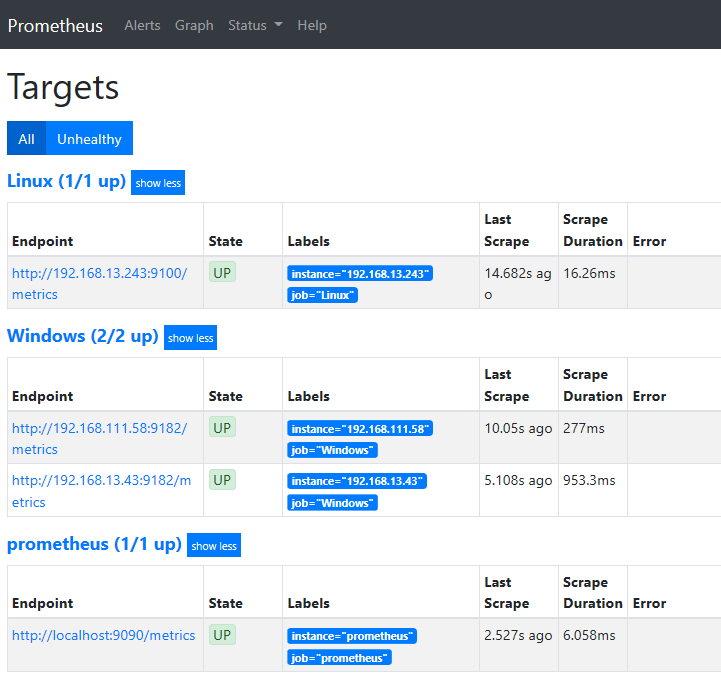Screen dimensions: 721x699
Task: Click label instance="prometheus"
Action: (352, 636)
